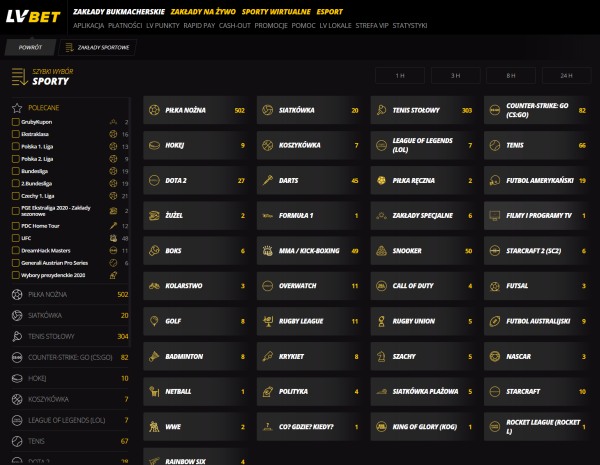The image size is (600, 465).
Task: Open the Promocje menu item
Action: click(271, 26)
